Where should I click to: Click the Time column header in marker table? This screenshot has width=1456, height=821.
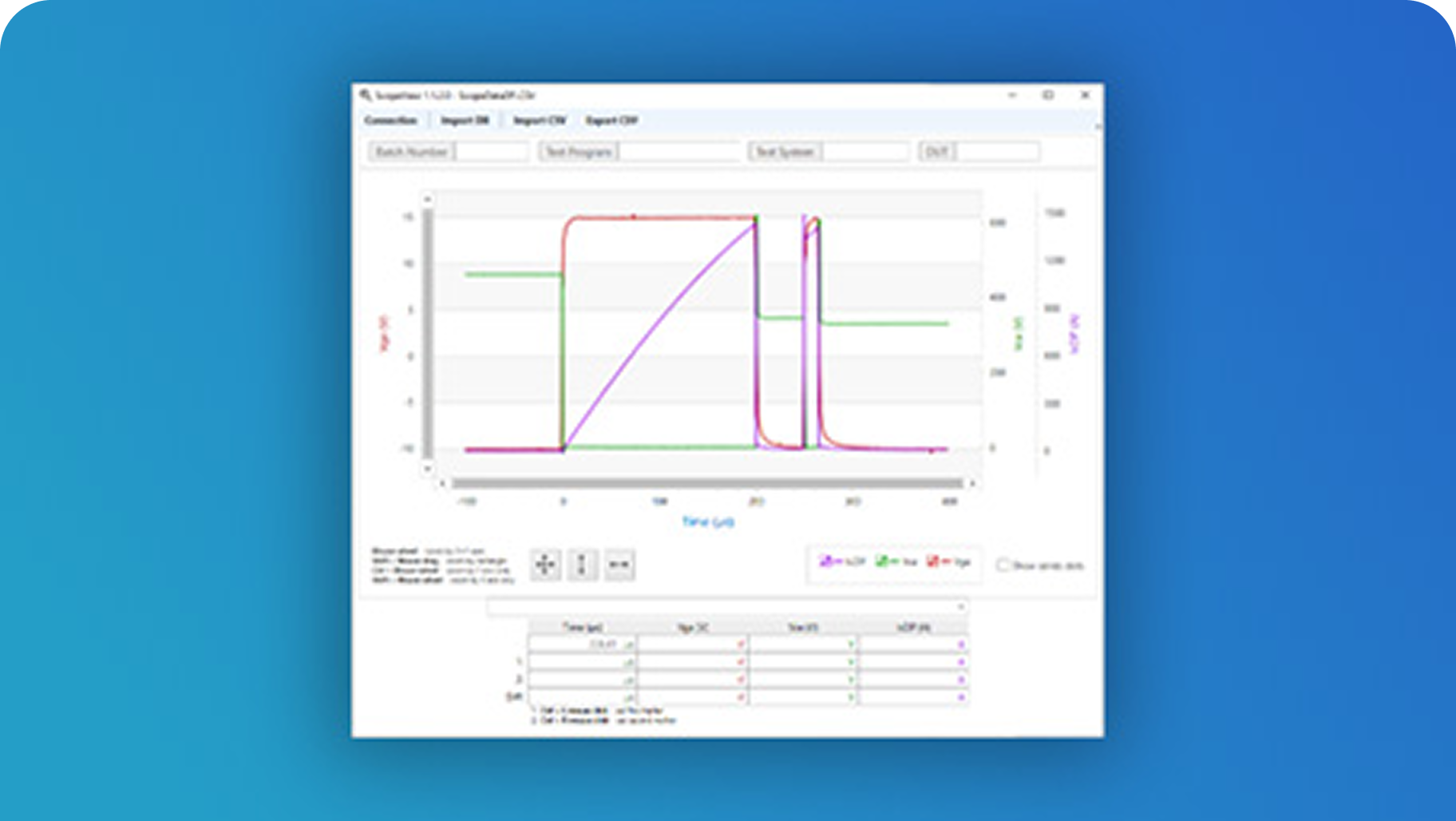[x=583, y=627]
